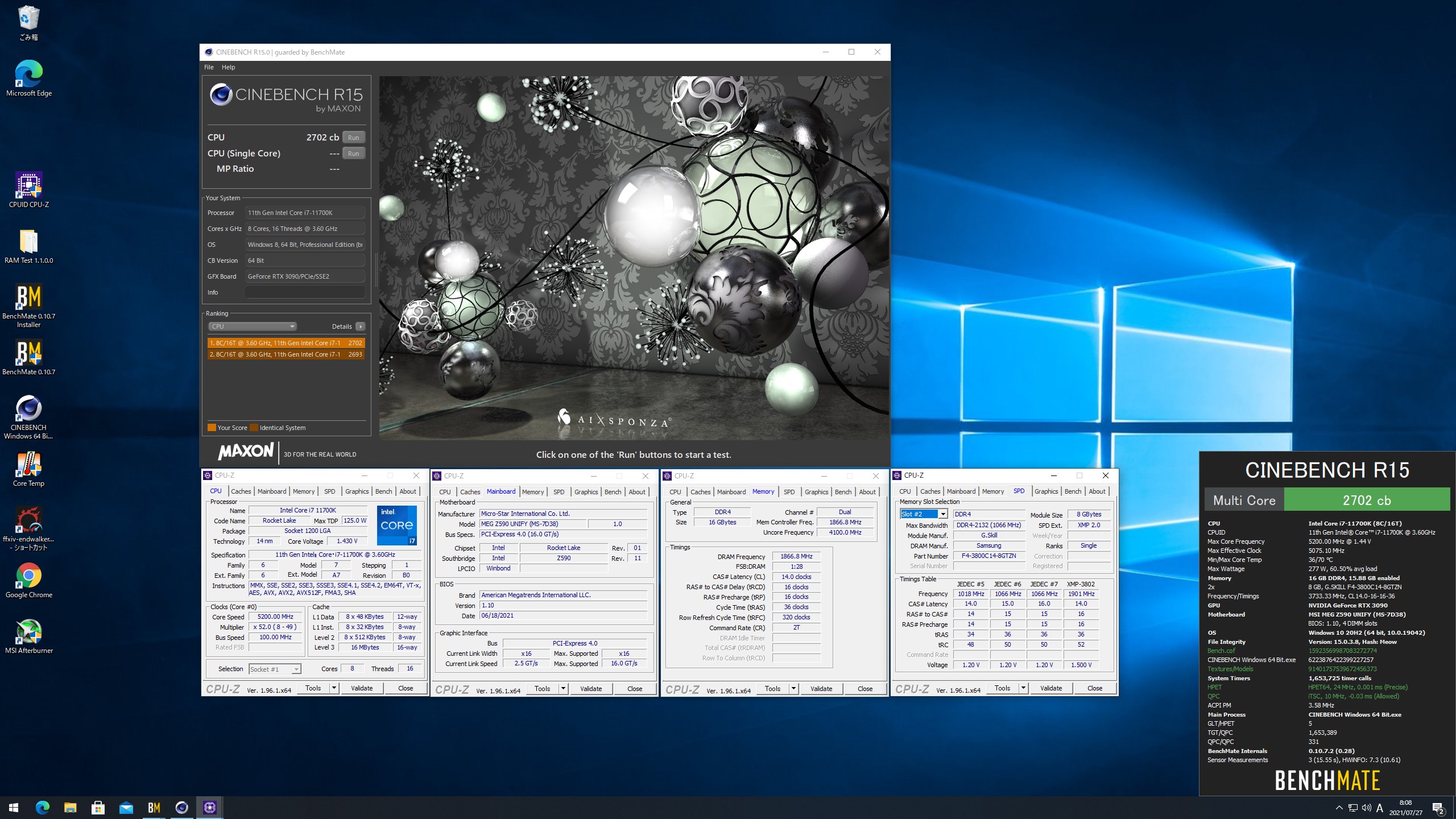
Task: Click the Cinebench Info input field
Action: [x=305, y=292]
